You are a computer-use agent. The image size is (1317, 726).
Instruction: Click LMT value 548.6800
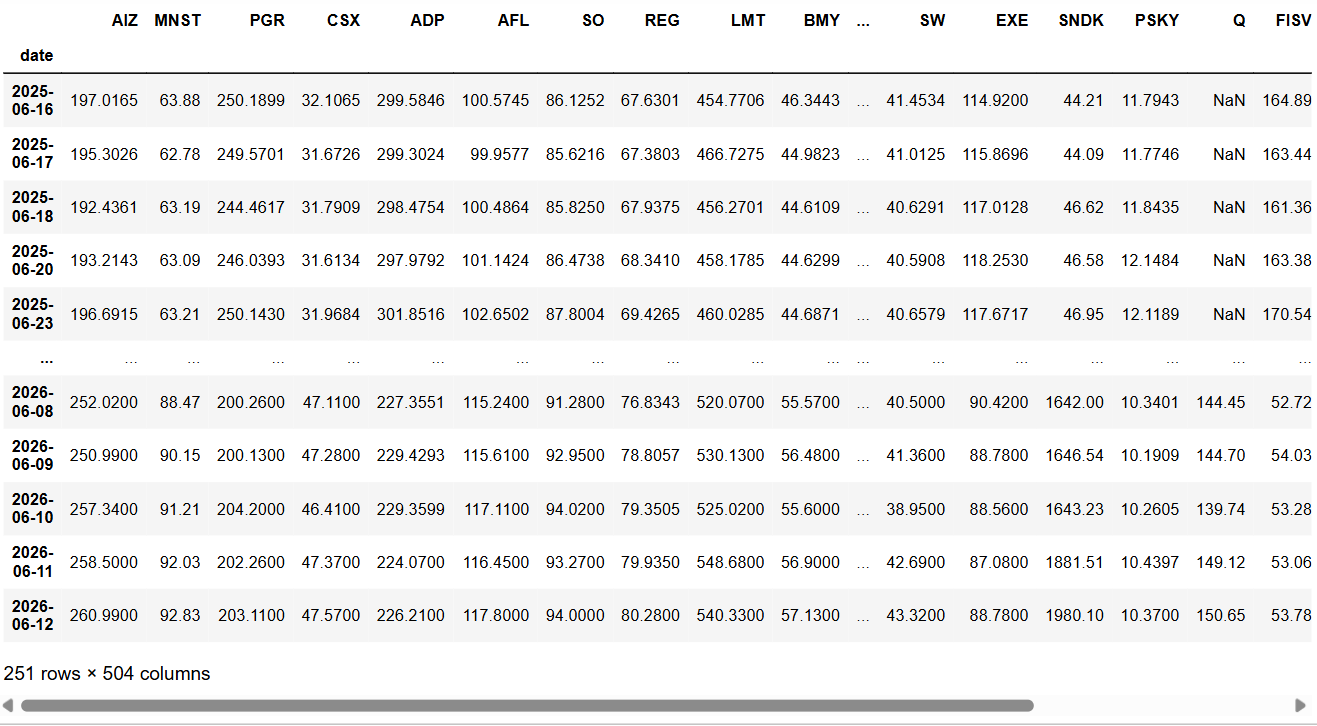(x=730, y=562)
